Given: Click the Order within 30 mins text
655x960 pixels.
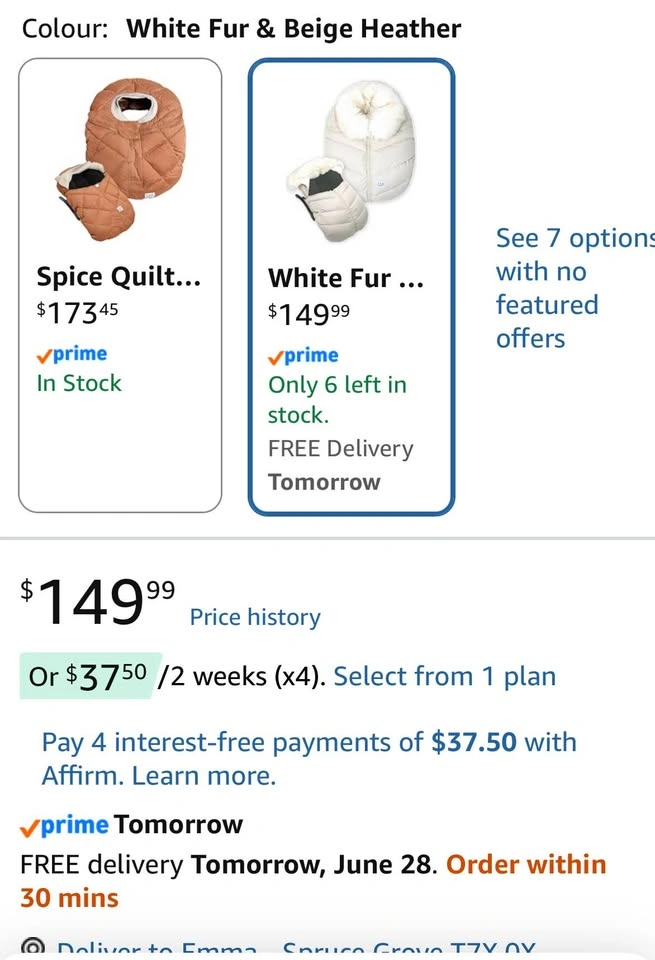Looking at the screenshot, I should [313, 881].
